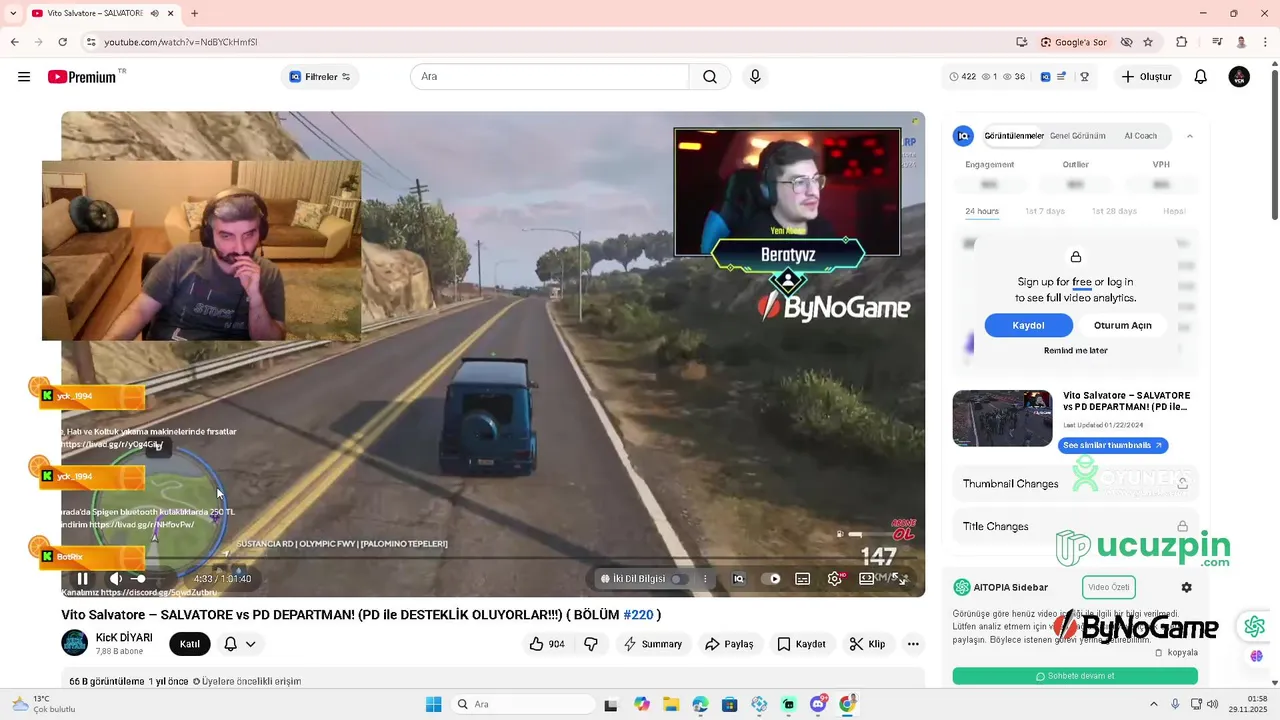Open the vidIQ icon in top toolbar

tap(1045, 77)
